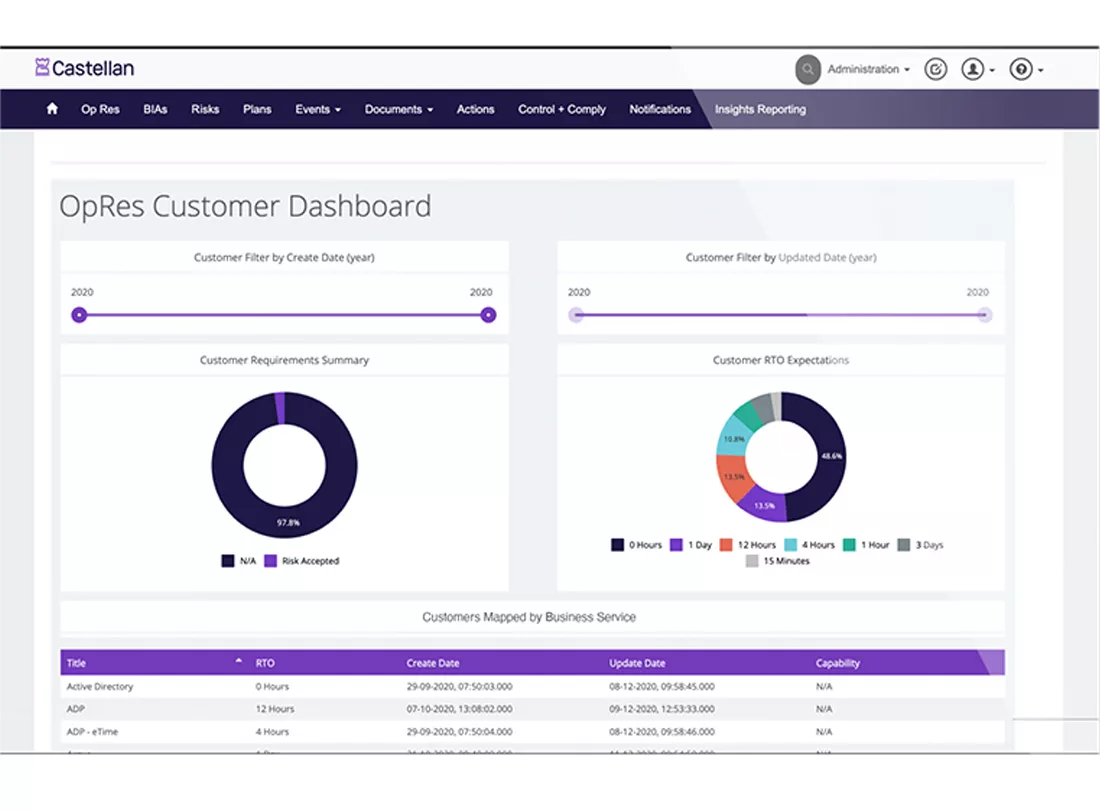The width and height of the screenshot is (1100, 810).
Task: Open the edit note icon in header
Action: coord(935,69)
